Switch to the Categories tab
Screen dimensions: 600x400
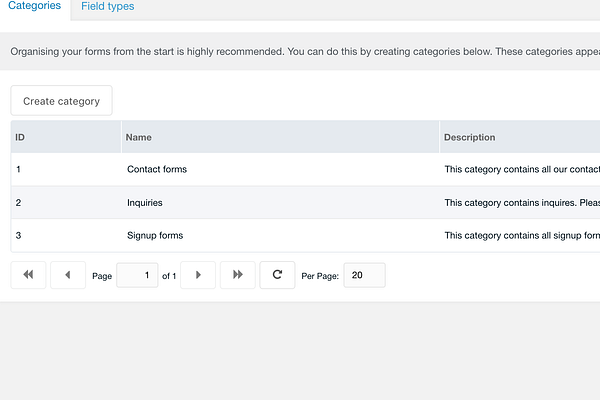34,6
